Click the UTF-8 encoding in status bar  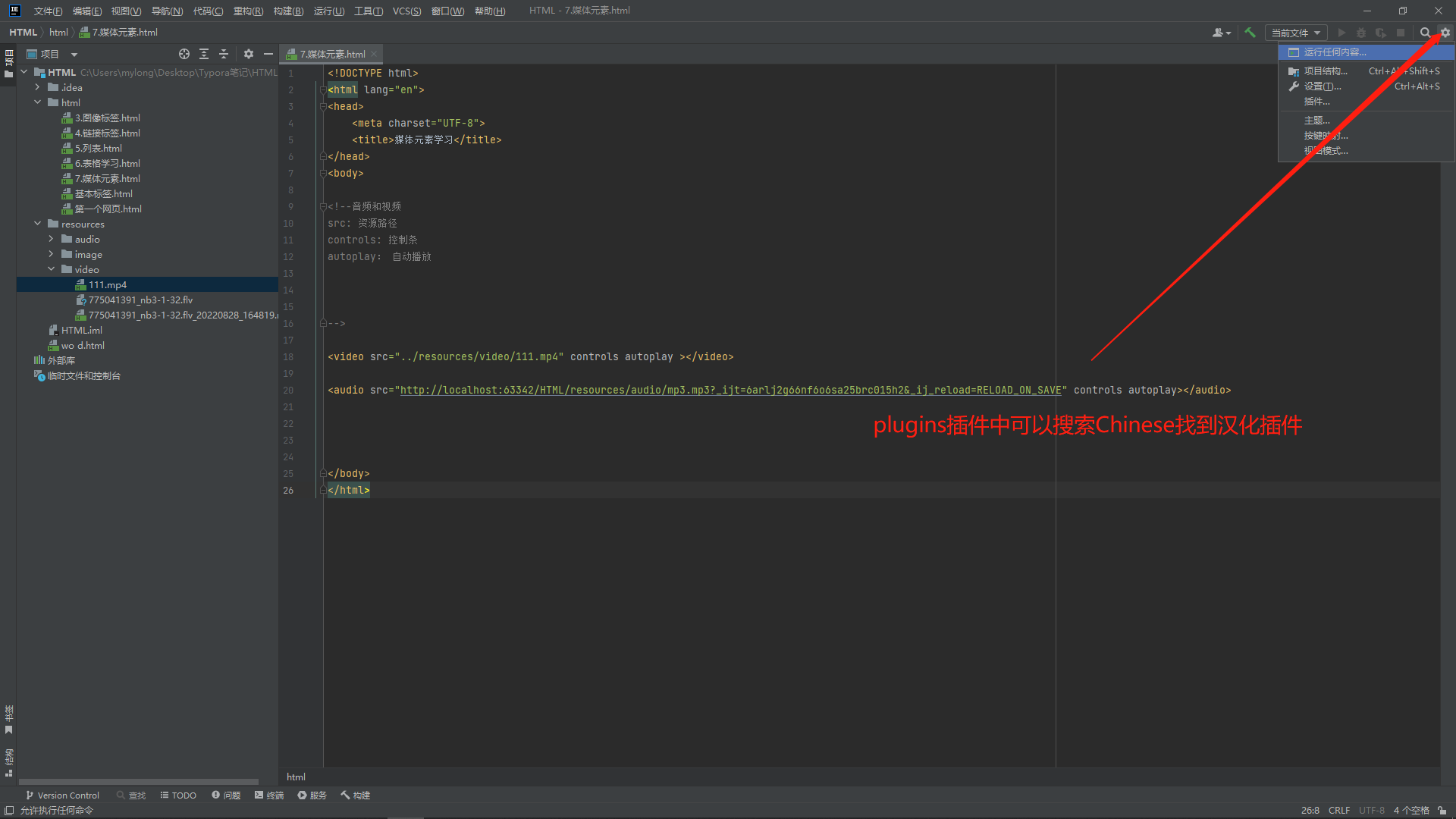point(1371,810)
